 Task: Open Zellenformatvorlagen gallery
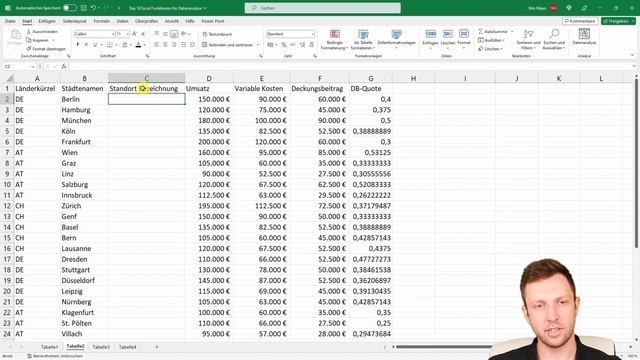point(396,40)
